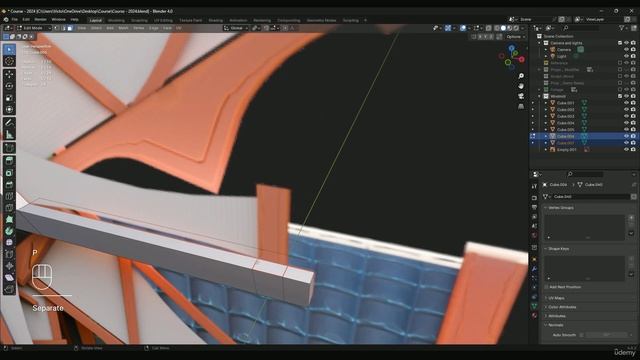The width and height of the screenshot is (640, 360).
Task: Toggle visibility eye of Cube.001
Action: [627, 103]
